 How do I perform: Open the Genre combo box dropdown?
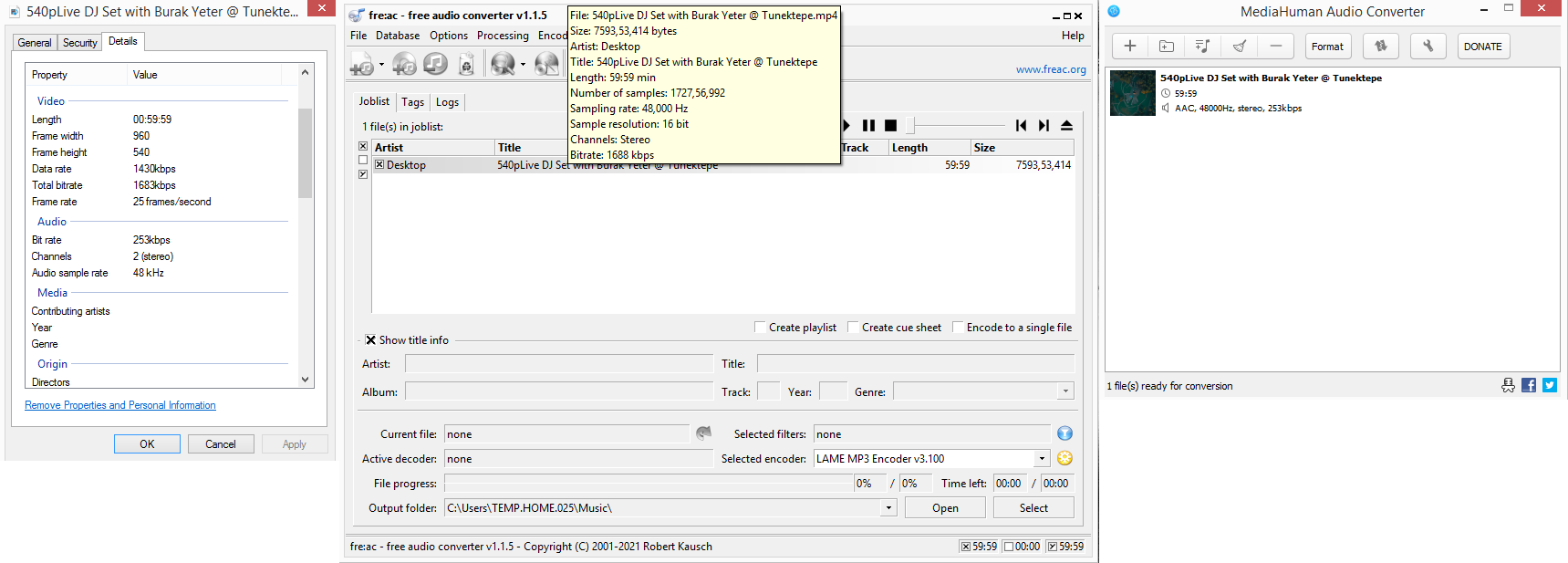[1065, 391]
